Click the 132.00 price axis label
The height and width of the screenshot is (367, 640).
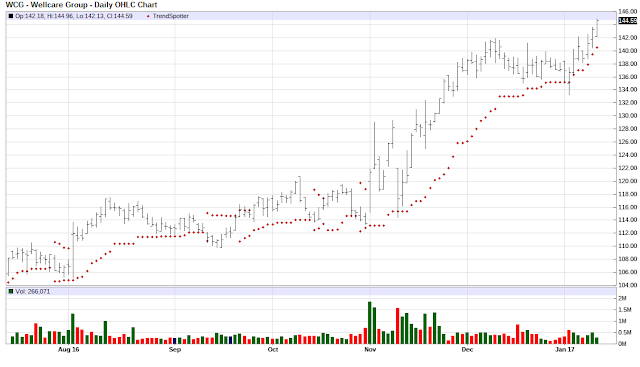tap(627, 102)
